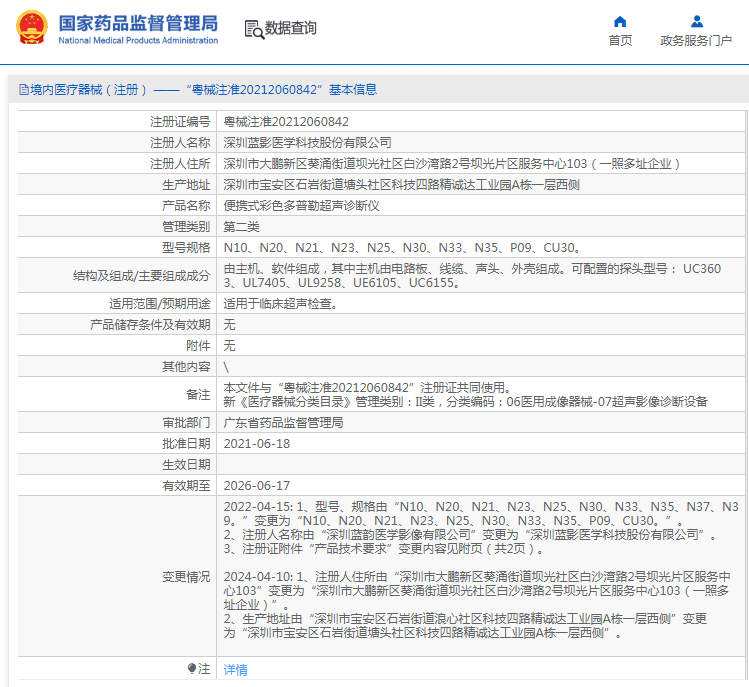Click the approval date 2021-06-18

coord(256,443)
